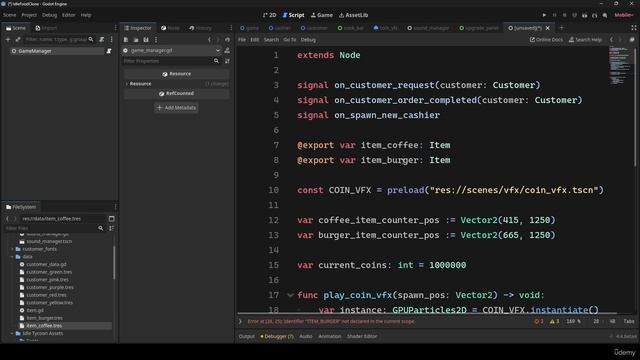The width and height of the screenshot is (640, 360).
Task: Open the Debugger bottom panel
Action: (x=277, y=336)
